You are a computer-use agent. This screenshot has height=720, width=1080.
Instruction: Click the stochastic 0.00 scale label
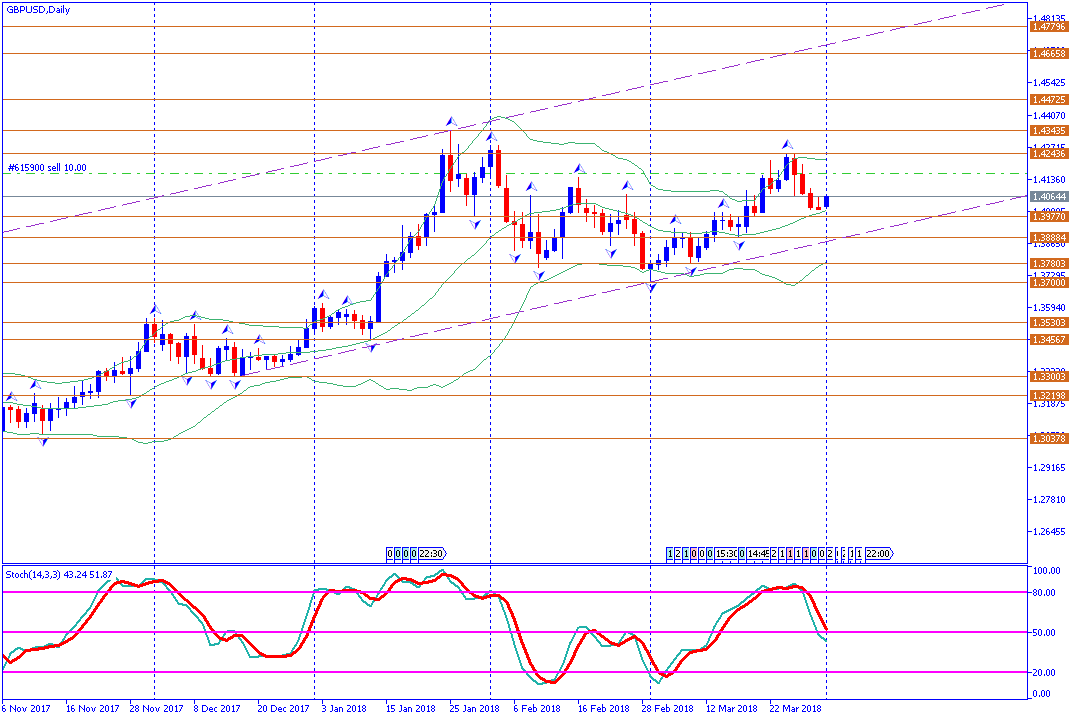(x=1042, y=694)
